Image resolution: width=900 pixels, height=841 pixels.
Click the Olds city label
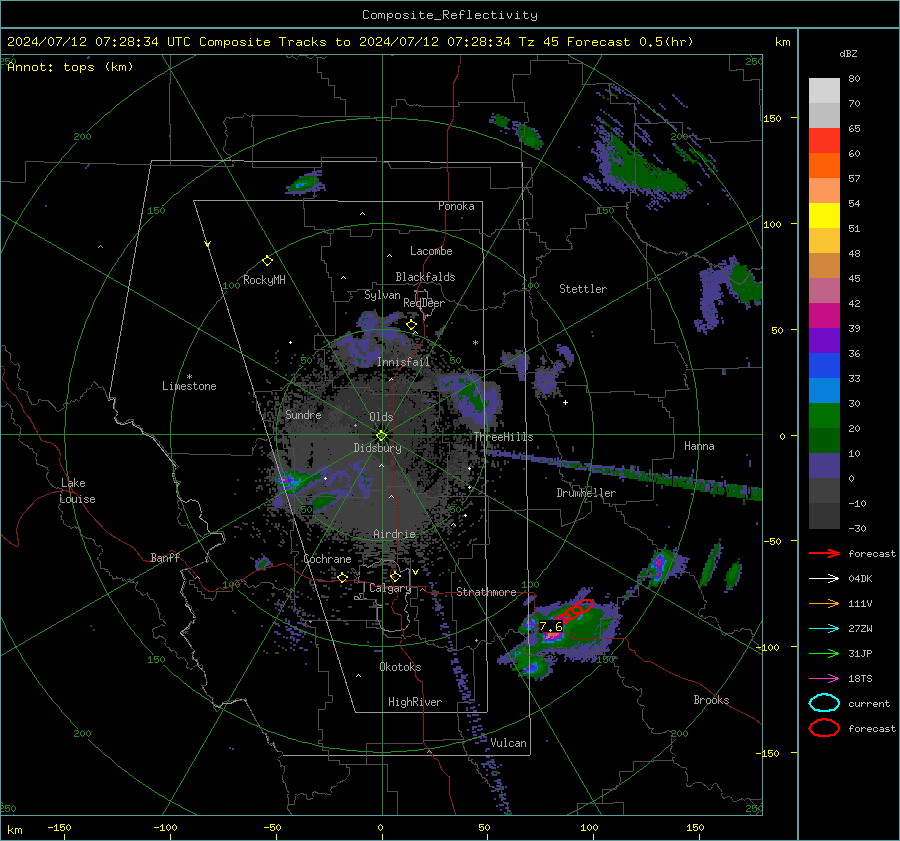(381, 417)
